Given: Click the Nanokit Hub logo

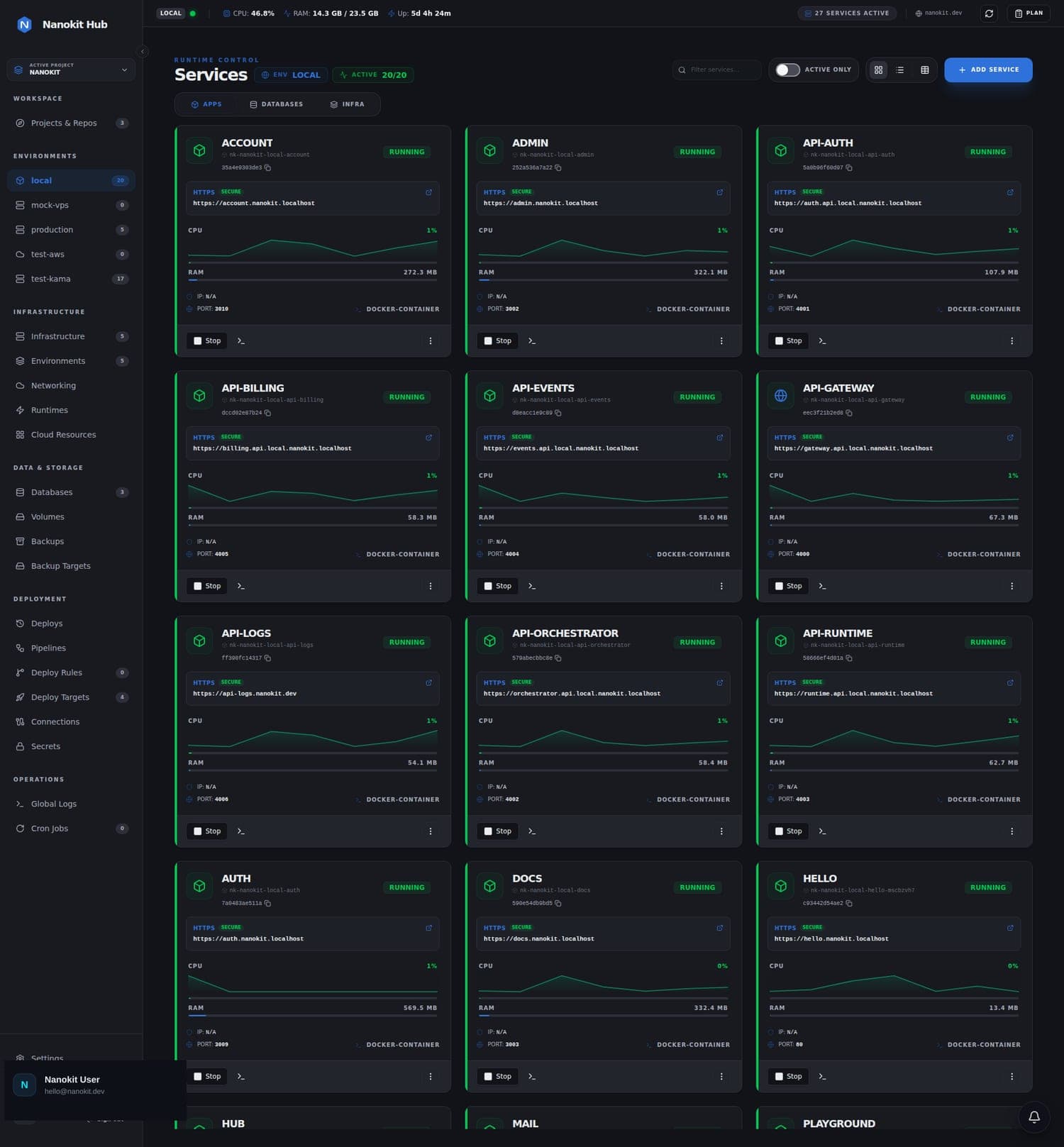Looking at the screenshot, I should (24, 25).
